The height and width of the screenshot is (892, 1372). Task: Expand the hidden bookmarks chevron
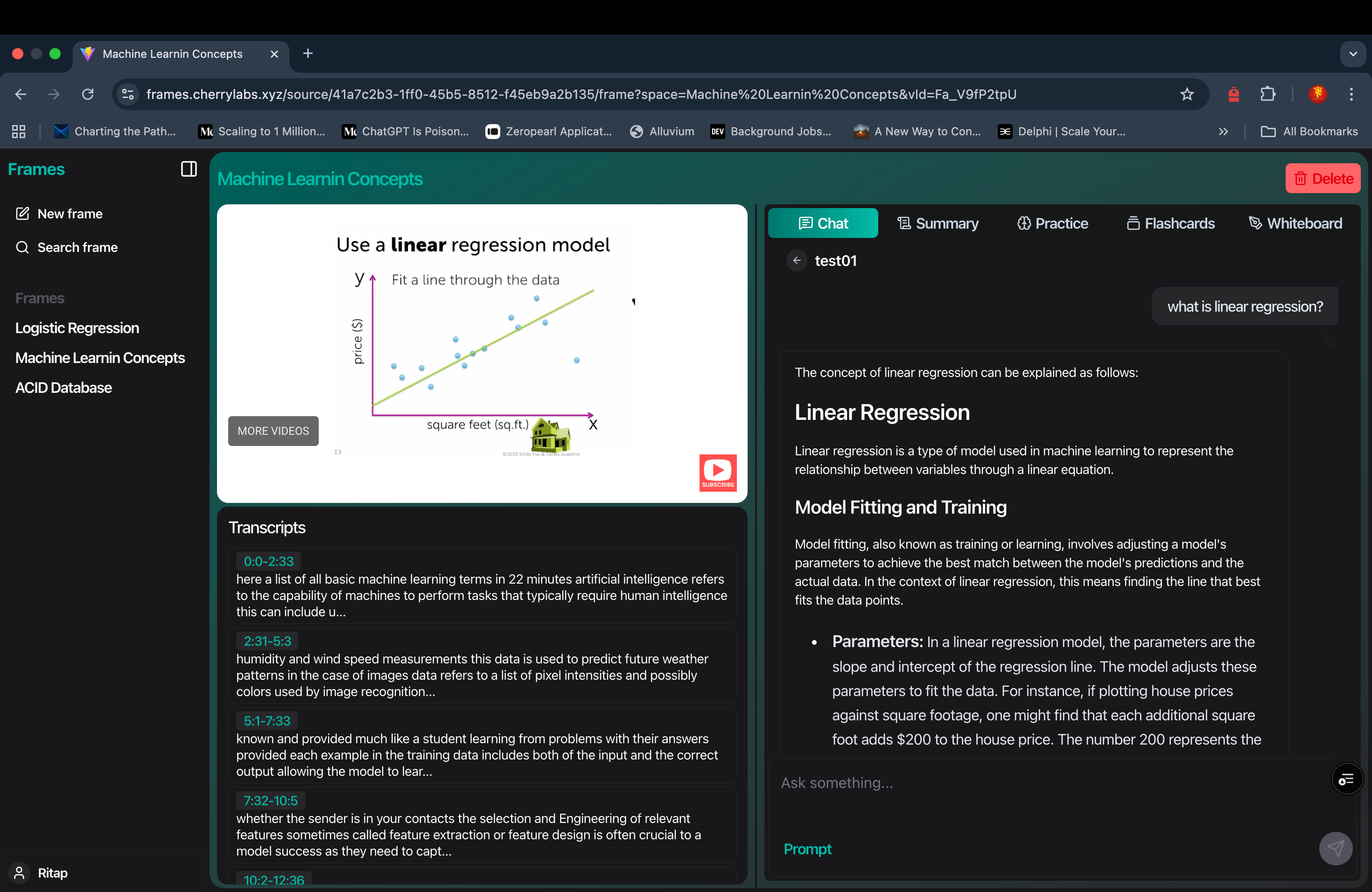point(1223,132)
